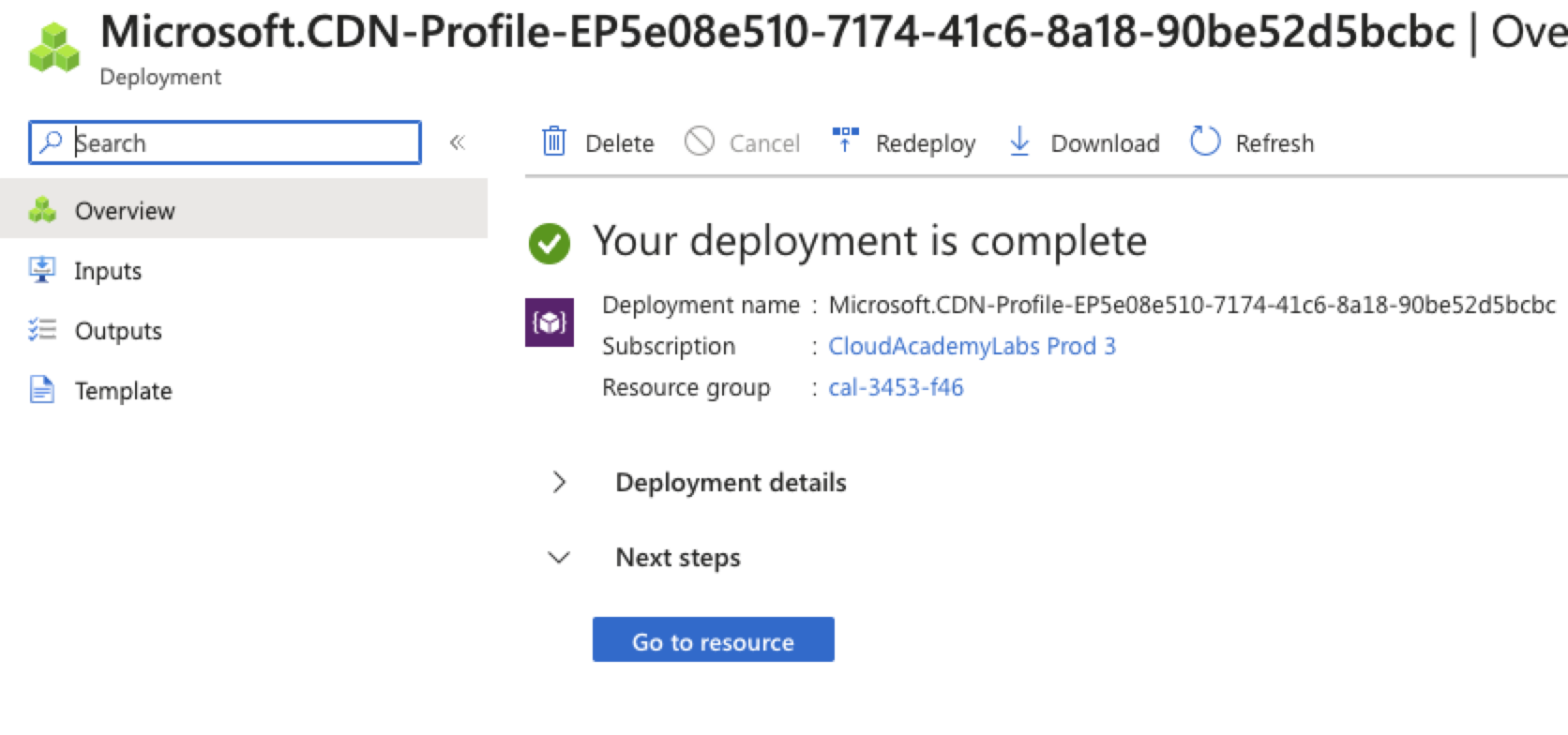Screen dimensions: 1568x735
Task: Collapse the Next steps section
Action: pyautogui.click(x=645, y=558)
